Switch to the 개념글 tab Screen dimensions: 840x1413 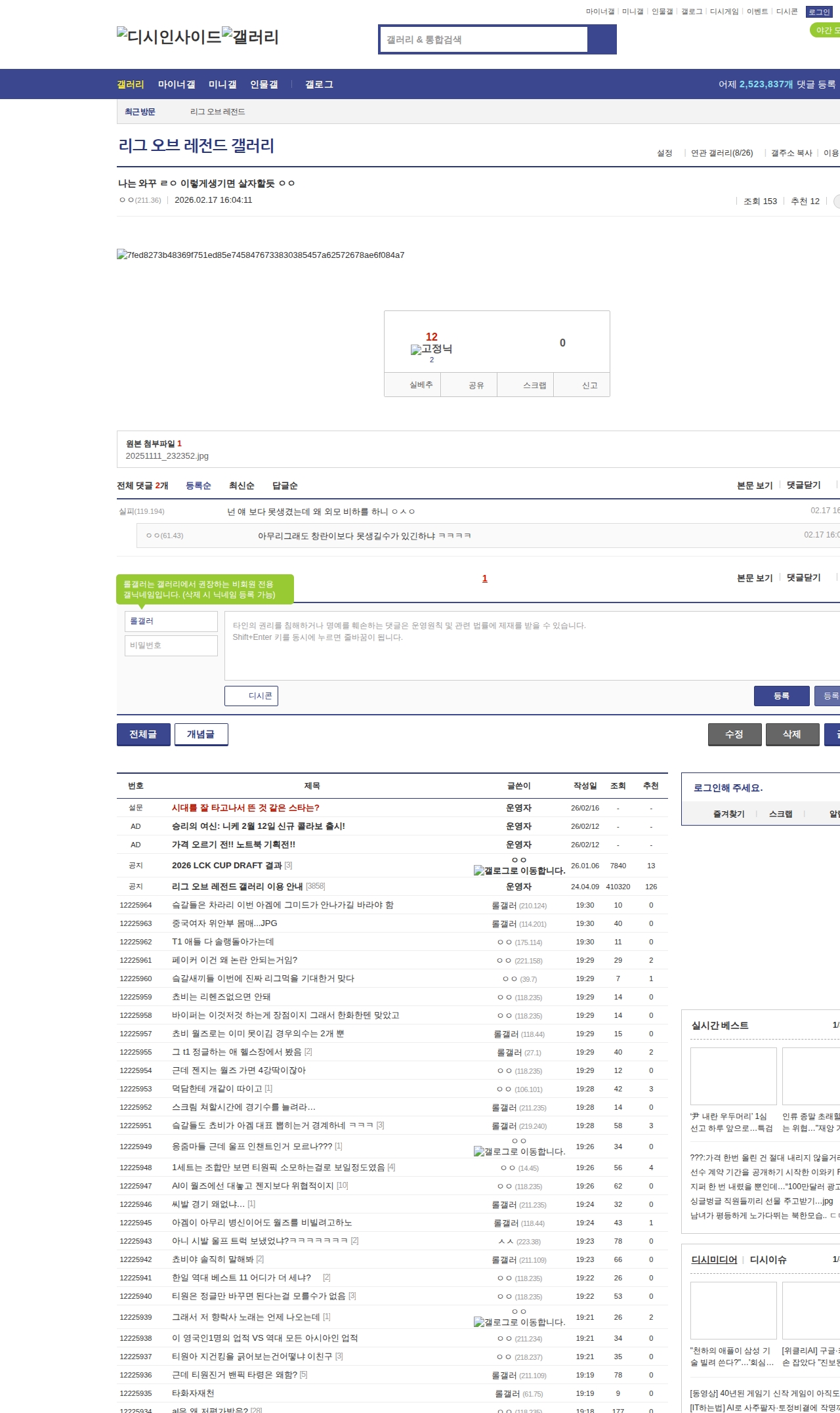(201, 734)
